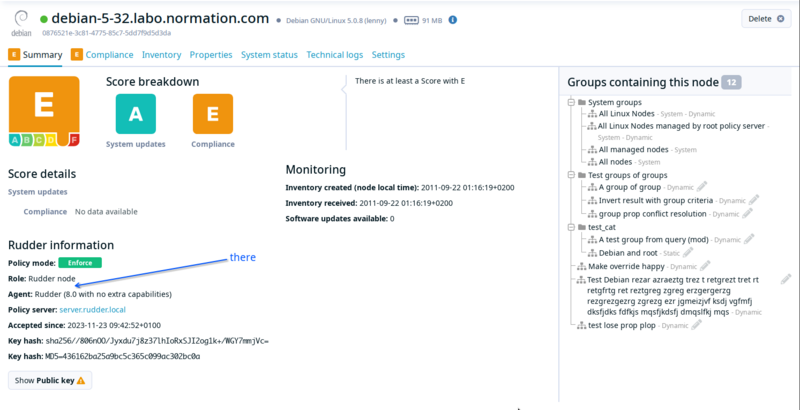Select the long Test Debian rezar group
Image resolution: width=800 pixels, height=410 pixels.
pos(673,296)
